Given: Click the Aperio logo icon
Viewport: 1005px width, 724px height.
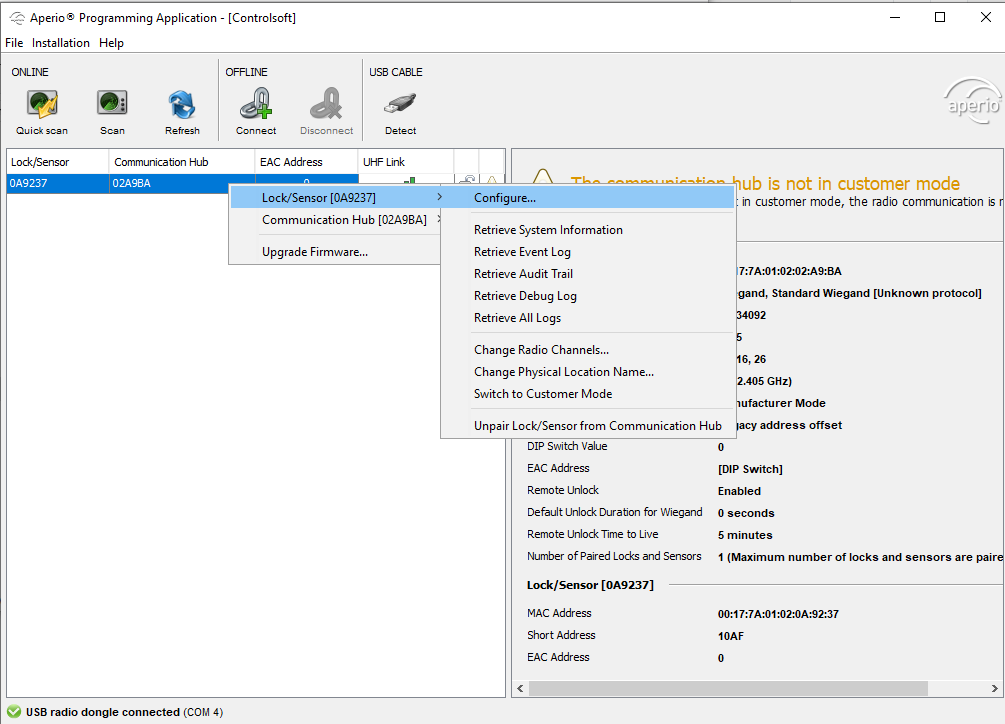Looking at the screenshot, I should 972,101.
